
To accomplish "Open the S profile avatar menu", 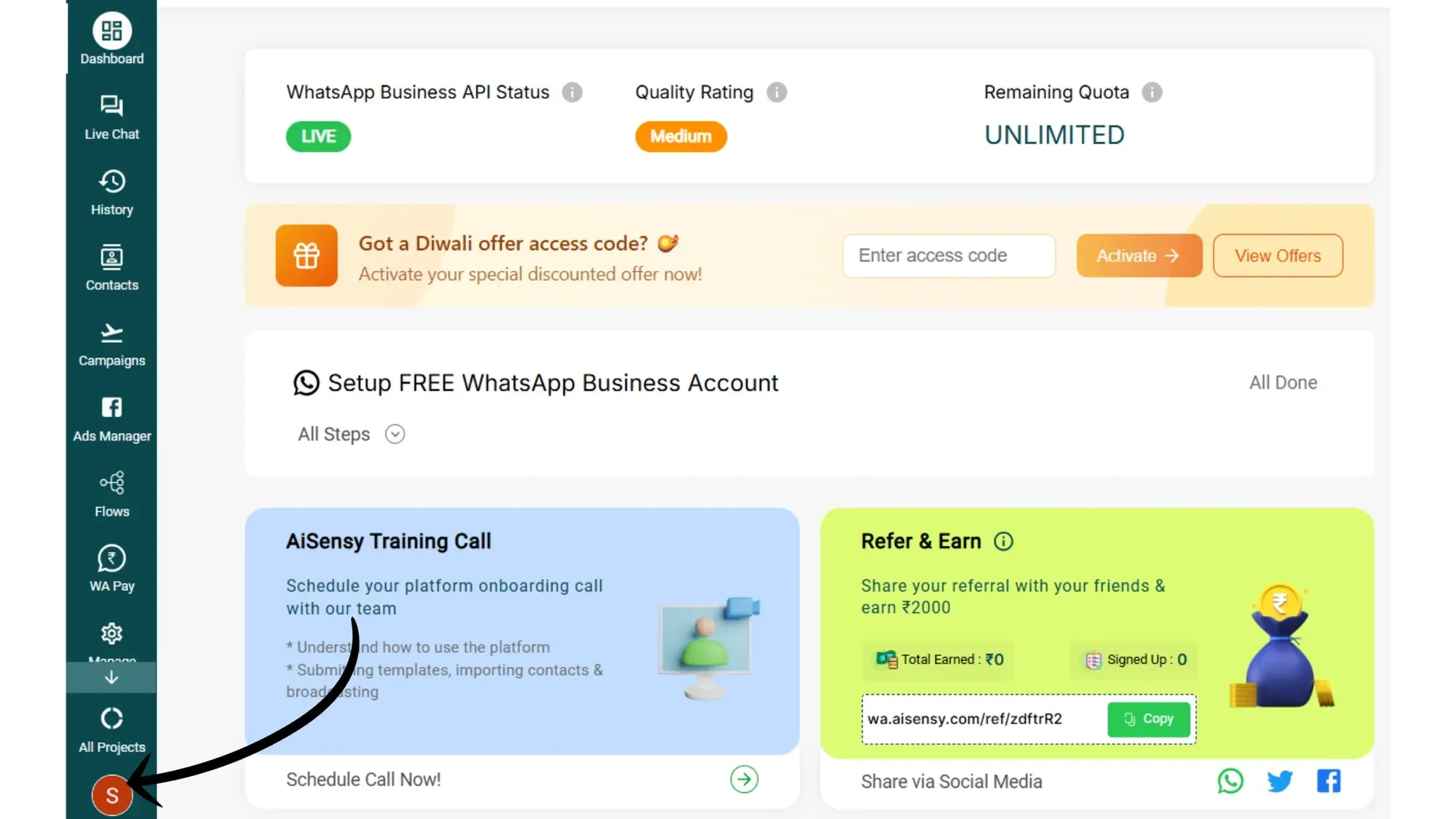I will coord(111,796).
